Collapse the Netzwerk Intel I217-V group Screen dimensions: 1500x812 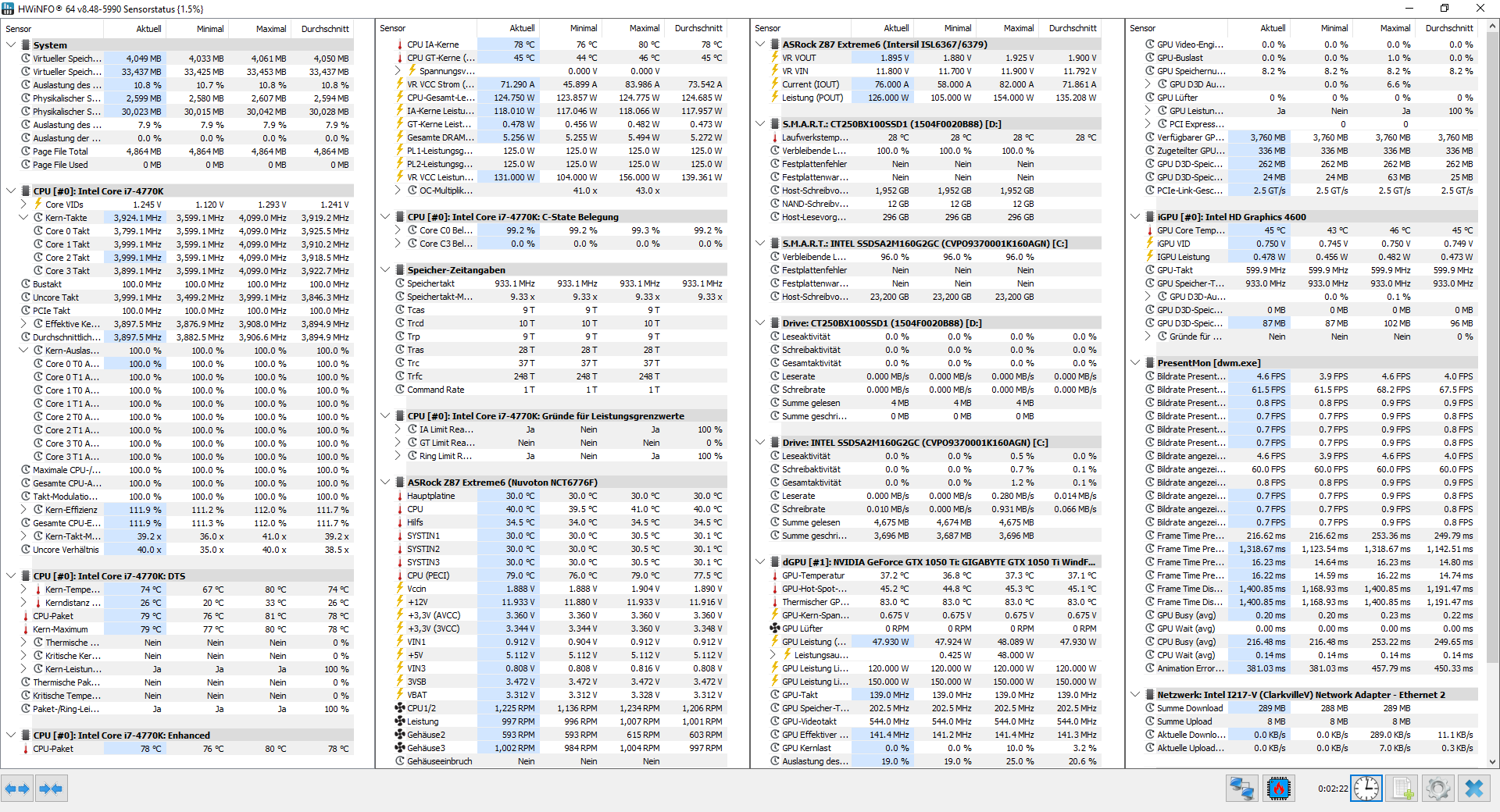tap(1136, 695)
